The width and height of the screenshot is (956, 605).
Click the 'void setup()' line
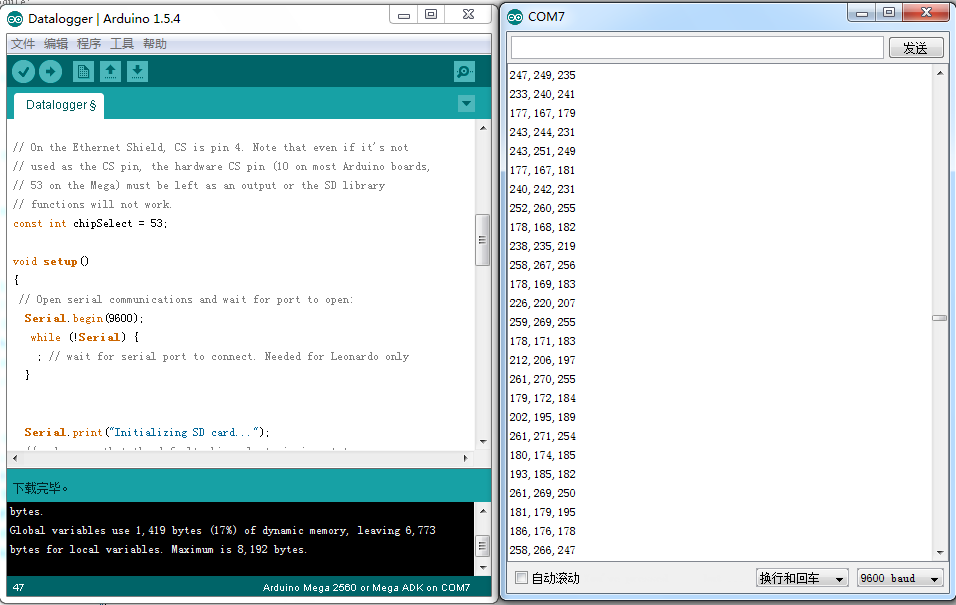pyautogui.click(x=51, y=262)
